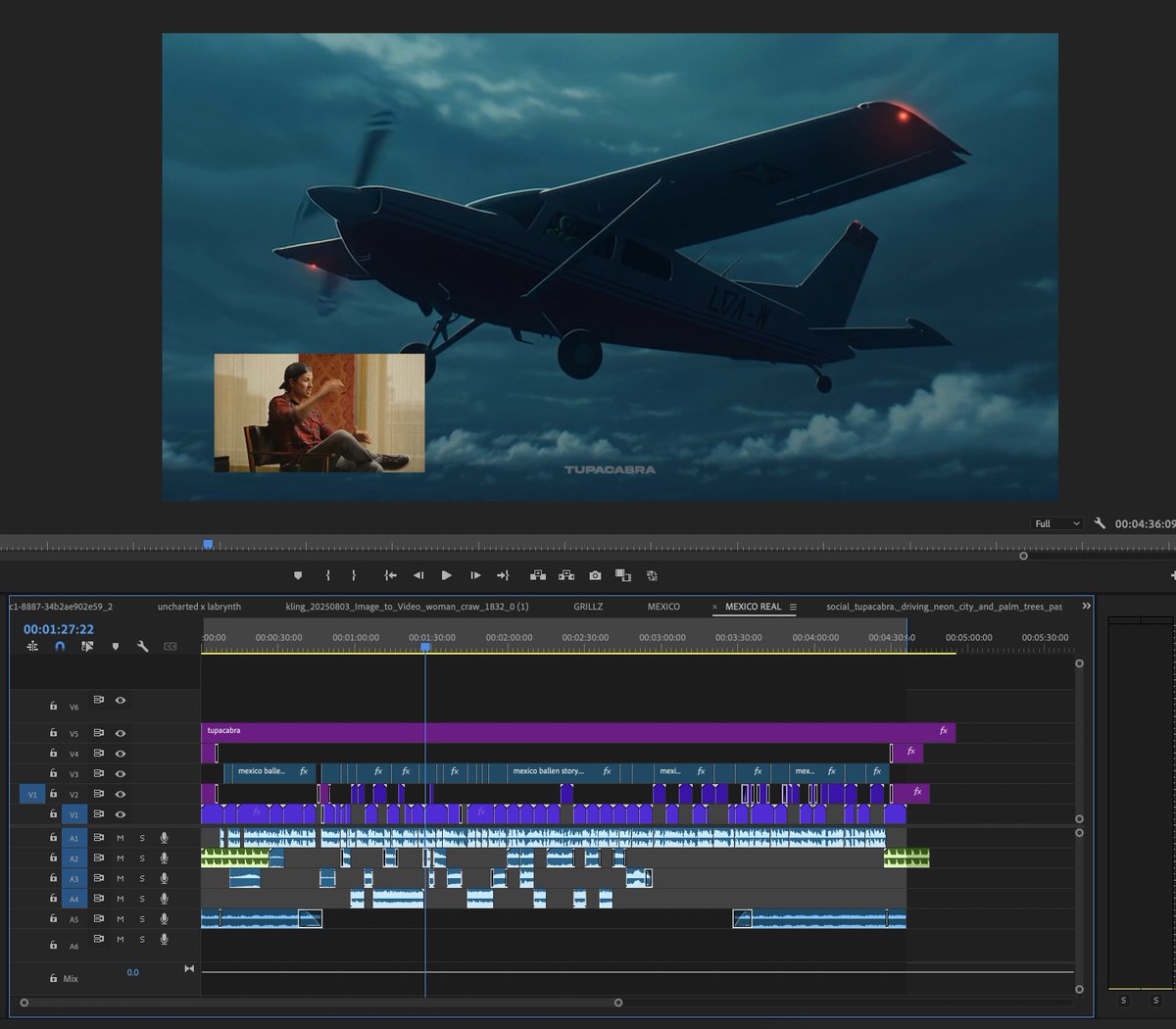Click the Lift button
Image resolution: width=1176 pixels, height=1029 pixels.
pos(538,575)
